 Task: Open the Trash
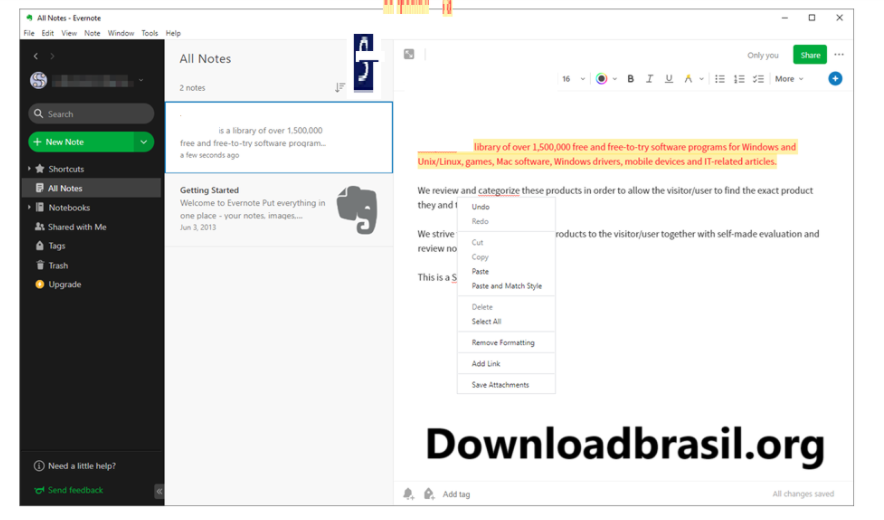click(x=52, y=265)
